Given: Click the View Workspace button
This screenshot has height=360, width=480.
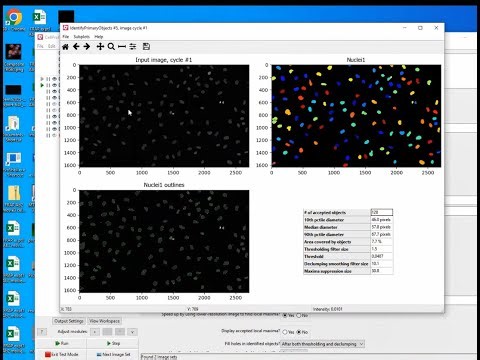Looking at the screenshot, I should 105,321.
